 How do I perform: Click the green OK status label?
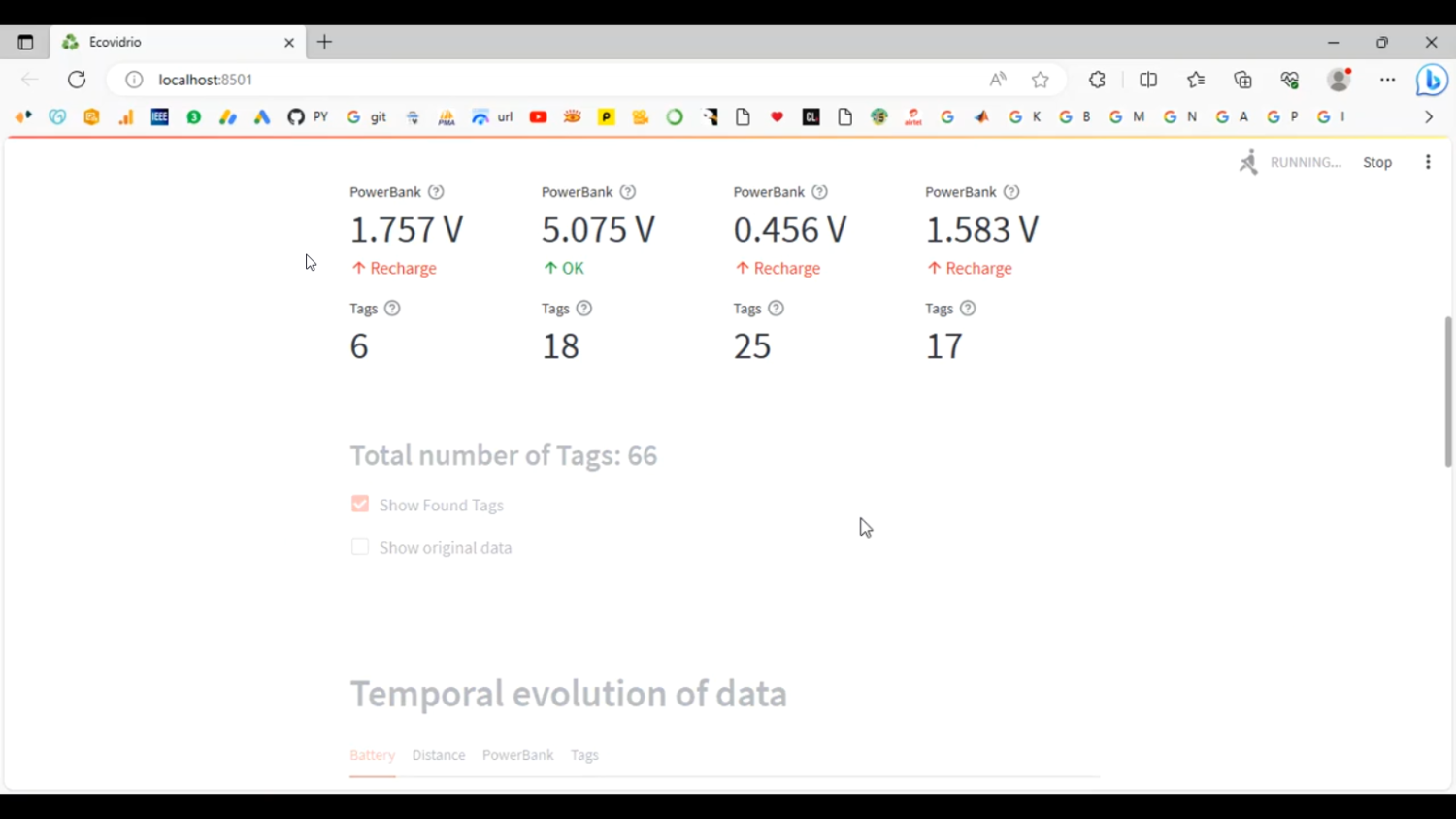(564, 268)
